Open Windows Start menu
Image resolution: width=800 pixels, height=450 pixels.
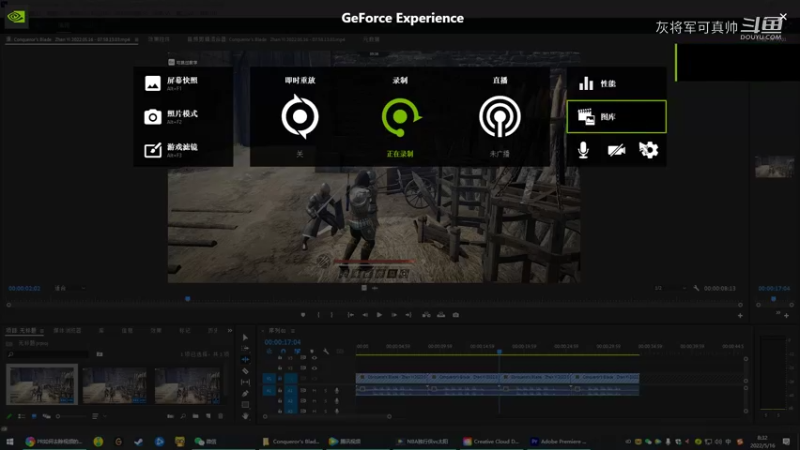tap(10, 441)
